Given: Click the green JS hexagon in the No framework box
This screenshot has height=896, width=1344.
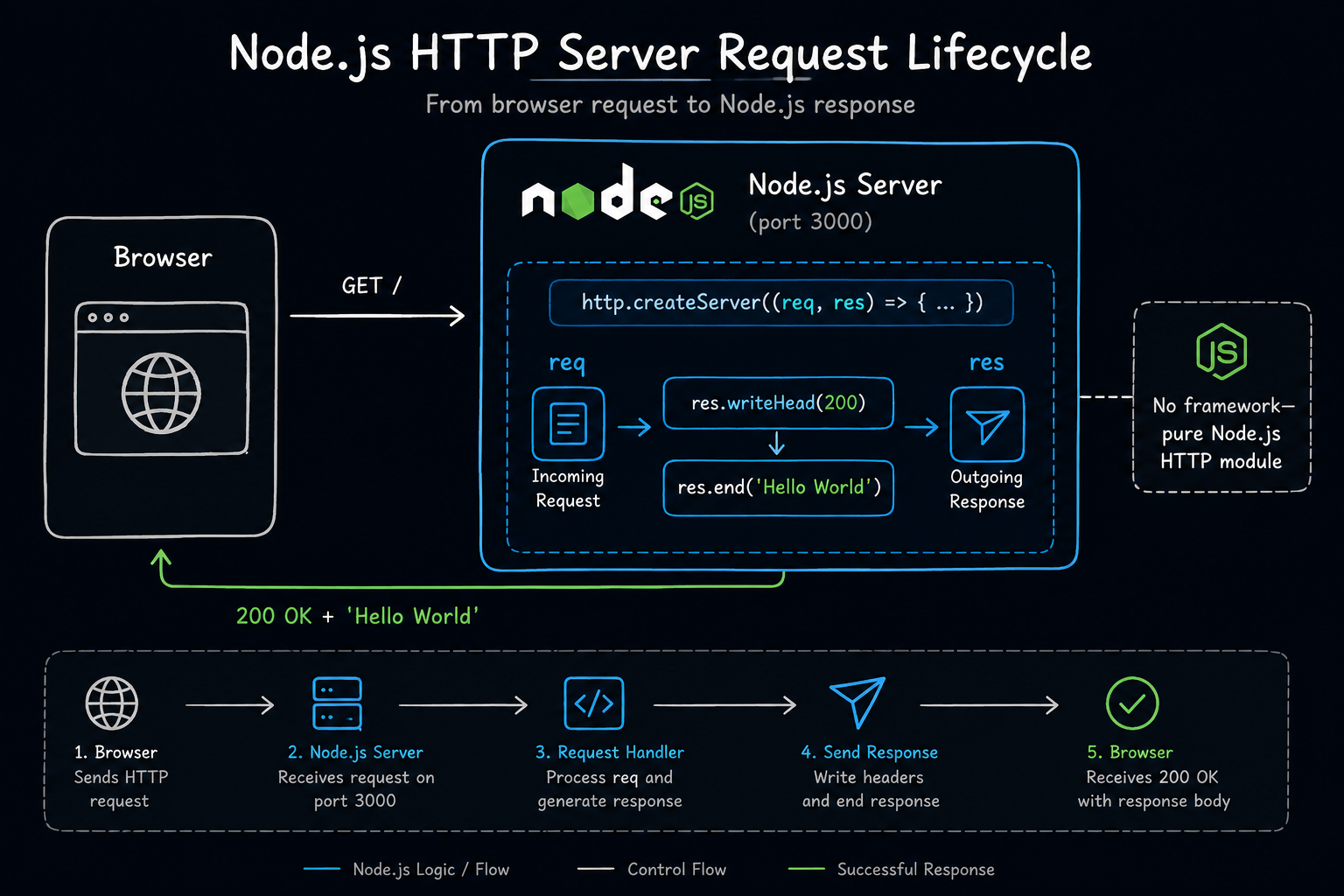Looking at the screenshot, I should pos(1221,351).
